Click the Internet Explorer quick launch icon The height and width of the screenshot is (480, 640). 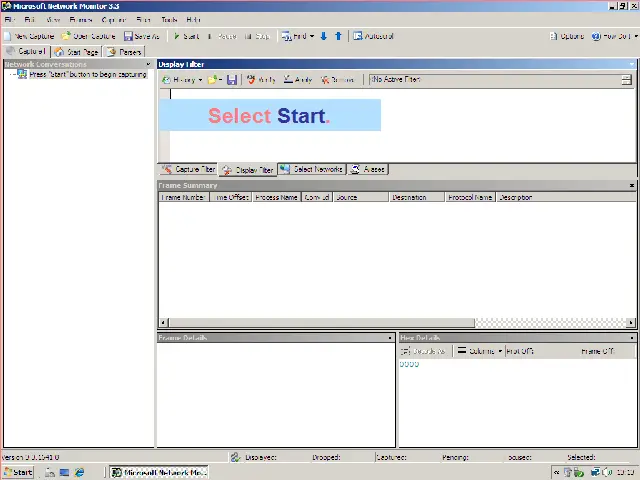[79, 472]
